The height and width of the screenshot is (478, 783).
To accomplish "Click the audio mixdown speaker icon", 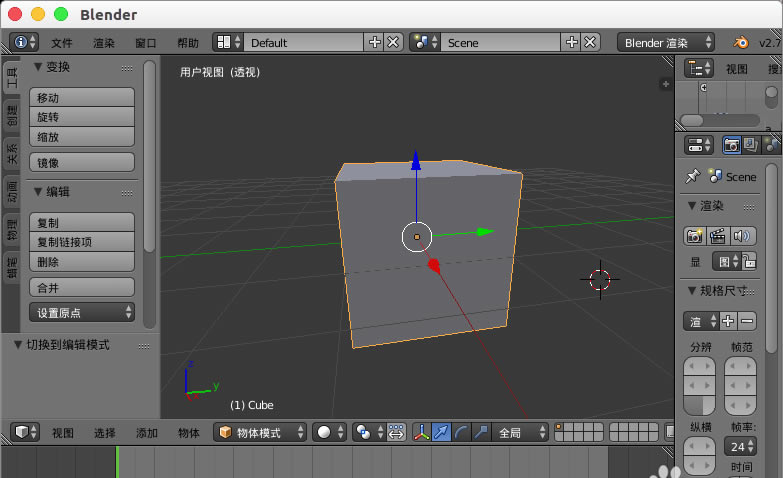I will (742, 236).
